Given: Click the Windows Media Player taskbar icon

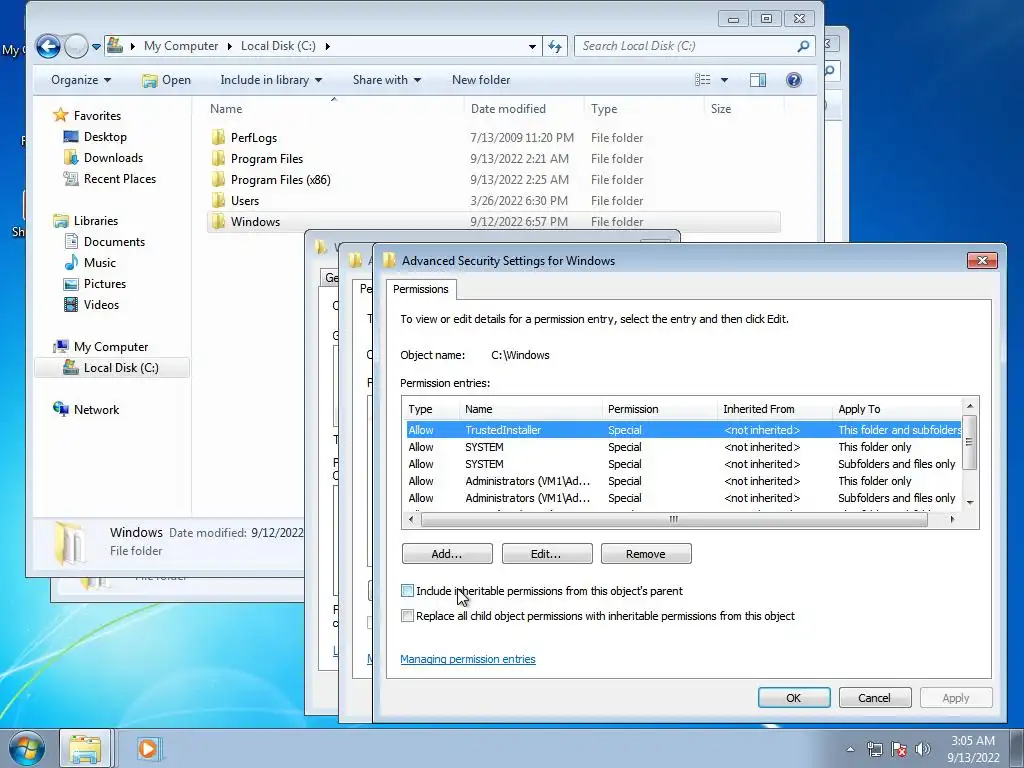Looking at the screenshot, I should pos(149,748).
